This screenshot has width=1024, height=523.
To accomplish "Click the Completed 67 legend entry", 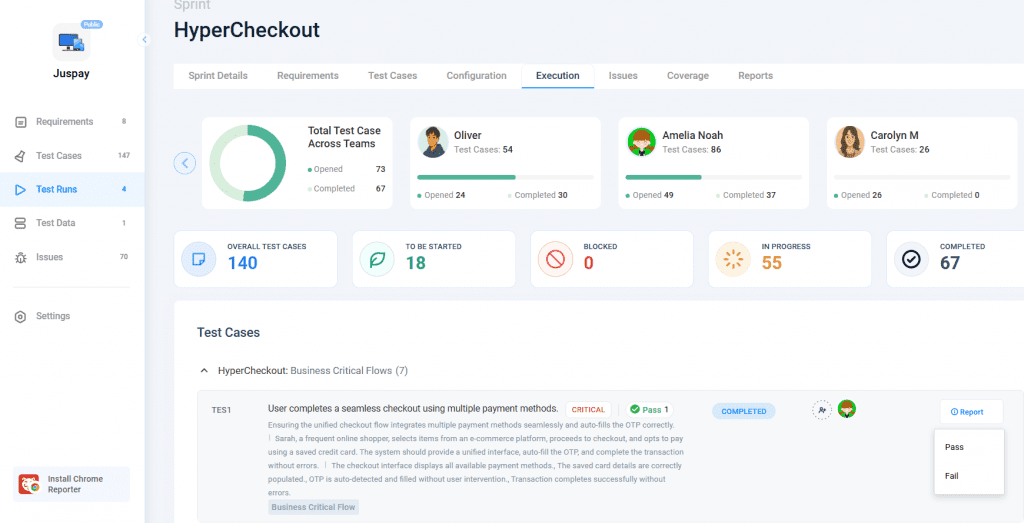I will click(347, 189).
